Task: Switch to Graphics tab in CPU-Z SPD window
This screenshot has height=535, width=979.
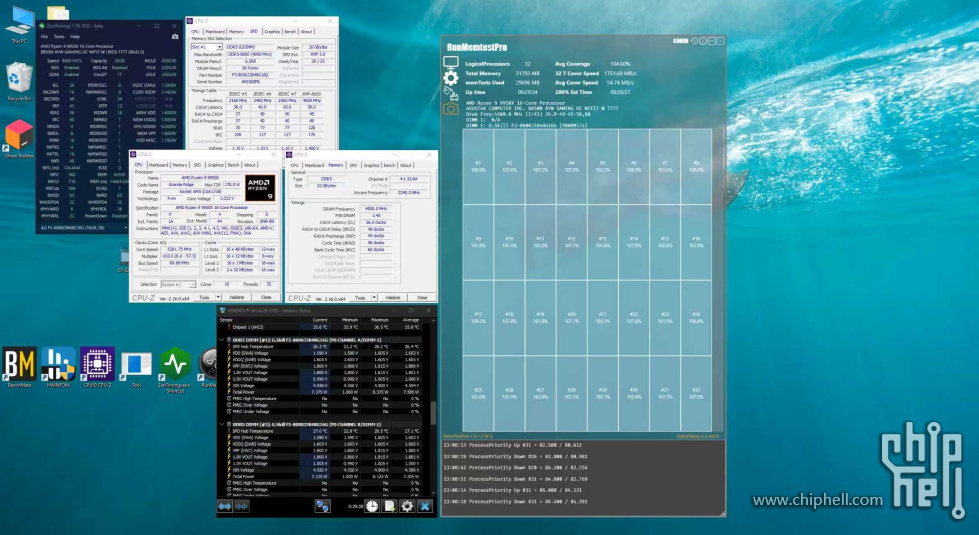Action: tap(272, 31)
